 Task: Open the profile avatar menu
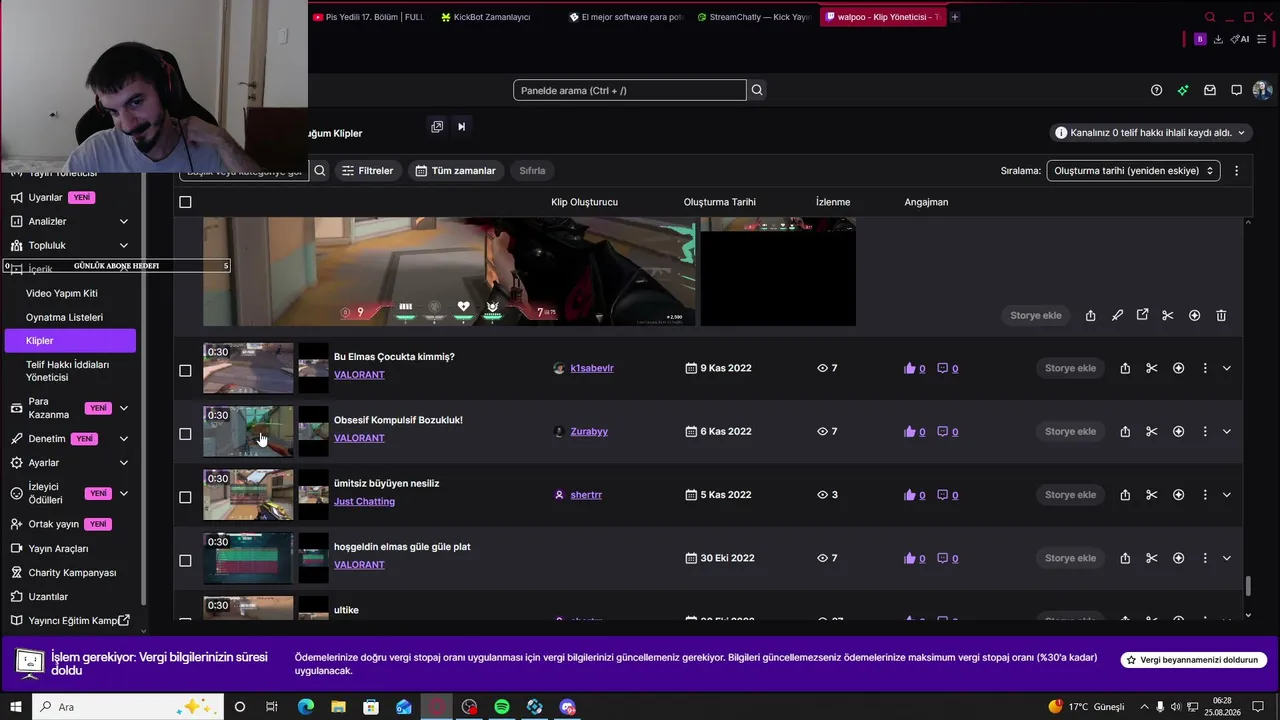pyautogui.click(x=1262, y=90)
